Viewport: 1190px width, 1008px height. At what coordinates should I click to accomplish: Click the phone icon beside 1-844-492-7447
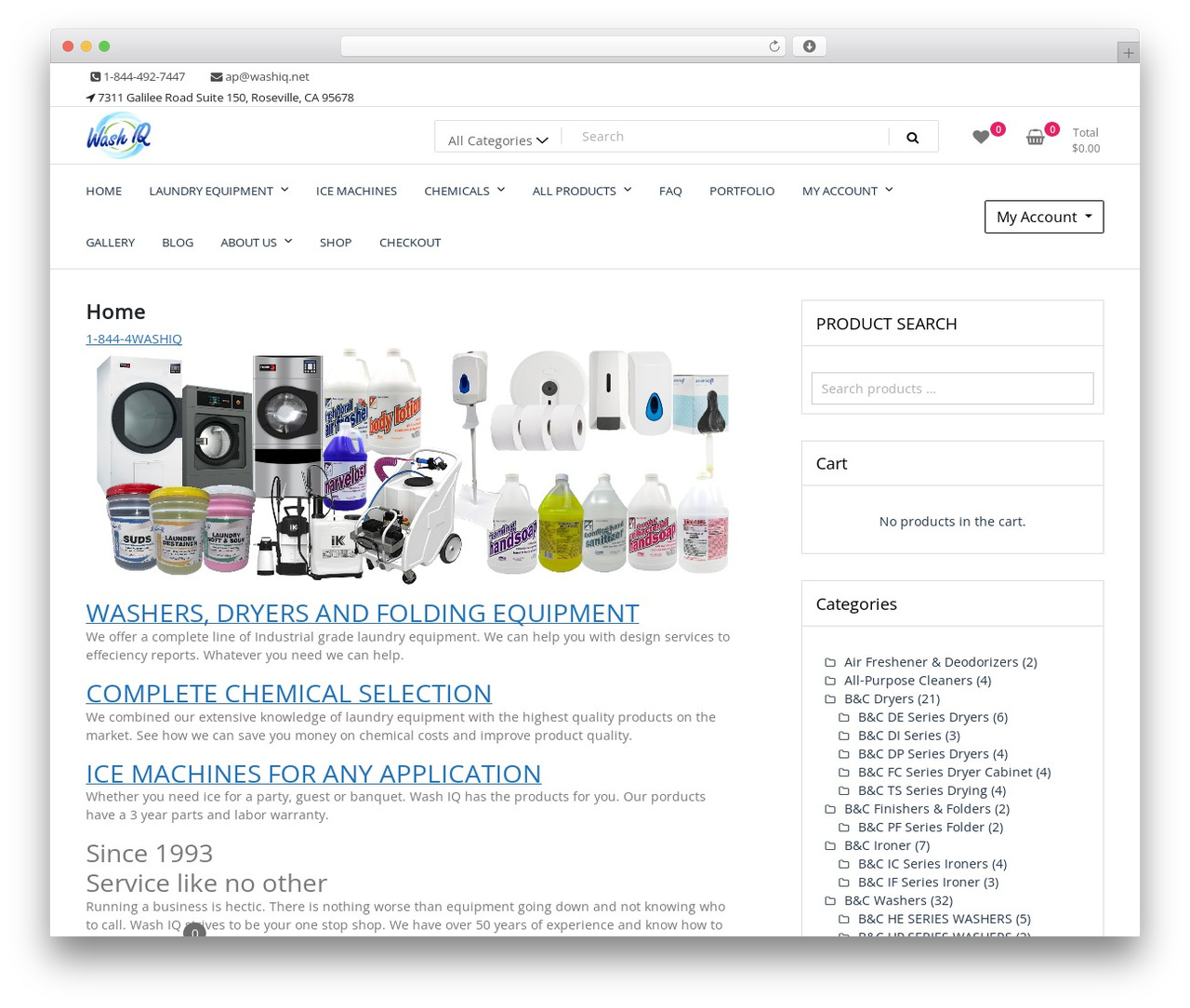(x=95, y=77)
